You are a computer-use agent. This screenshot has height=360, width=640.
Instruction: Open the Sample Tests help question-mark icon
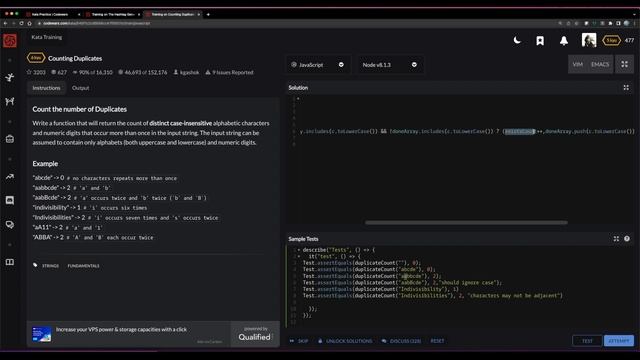pyautogui.click(x=627, y=239)
